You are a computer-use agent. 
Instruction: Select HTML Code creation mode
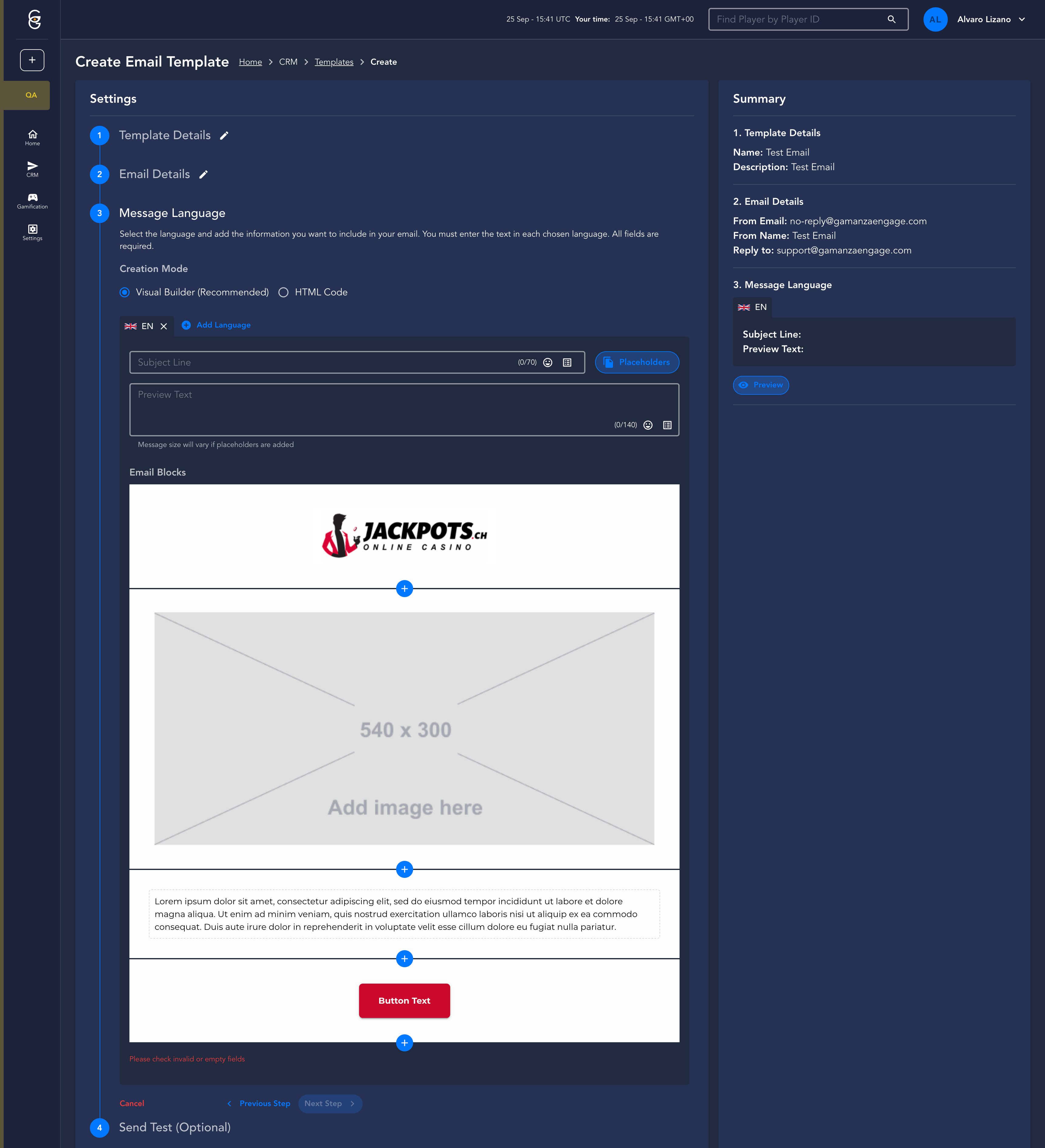click(283, 293)
